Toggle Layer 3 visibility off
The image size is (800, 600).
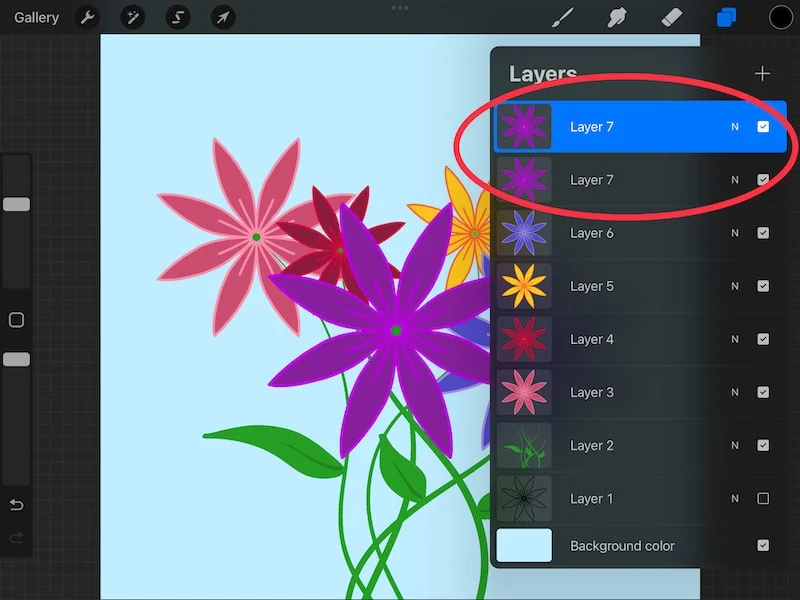(x=763, y=392)
